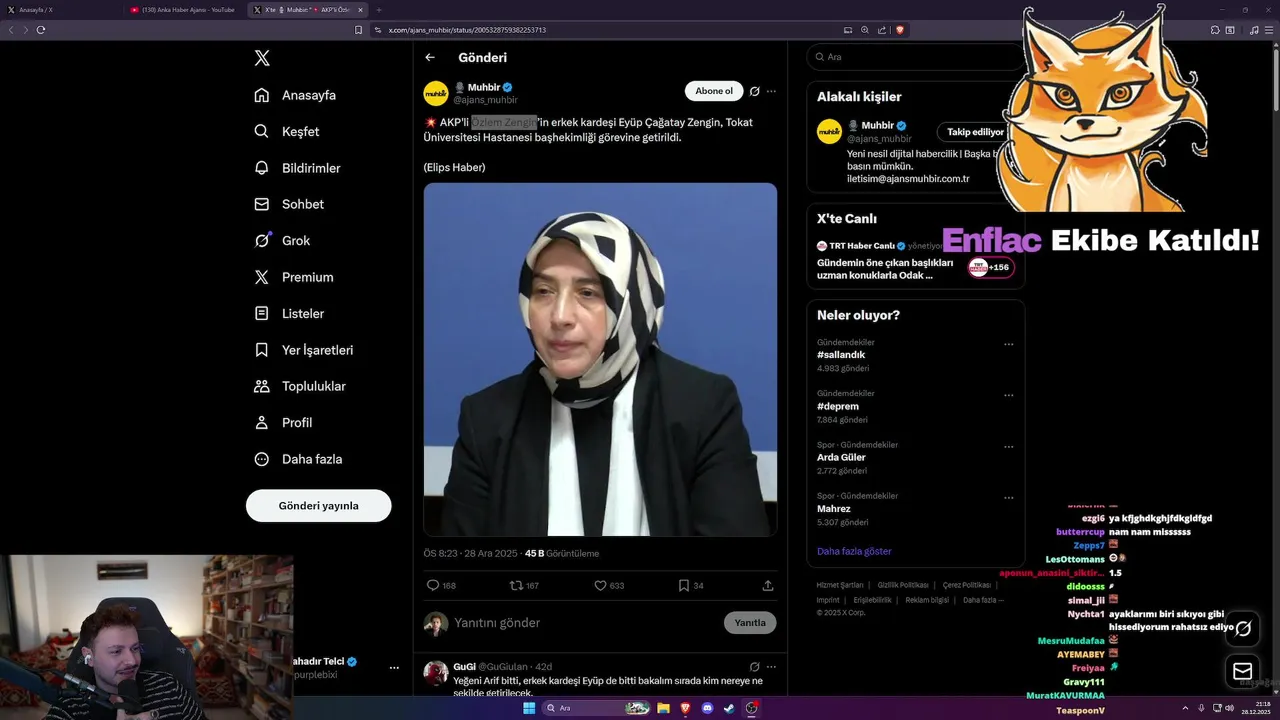This screenshot has width=1280, height=720.
Task: Open Yer İşaretleri bookmarks
Action: point(304,350)
